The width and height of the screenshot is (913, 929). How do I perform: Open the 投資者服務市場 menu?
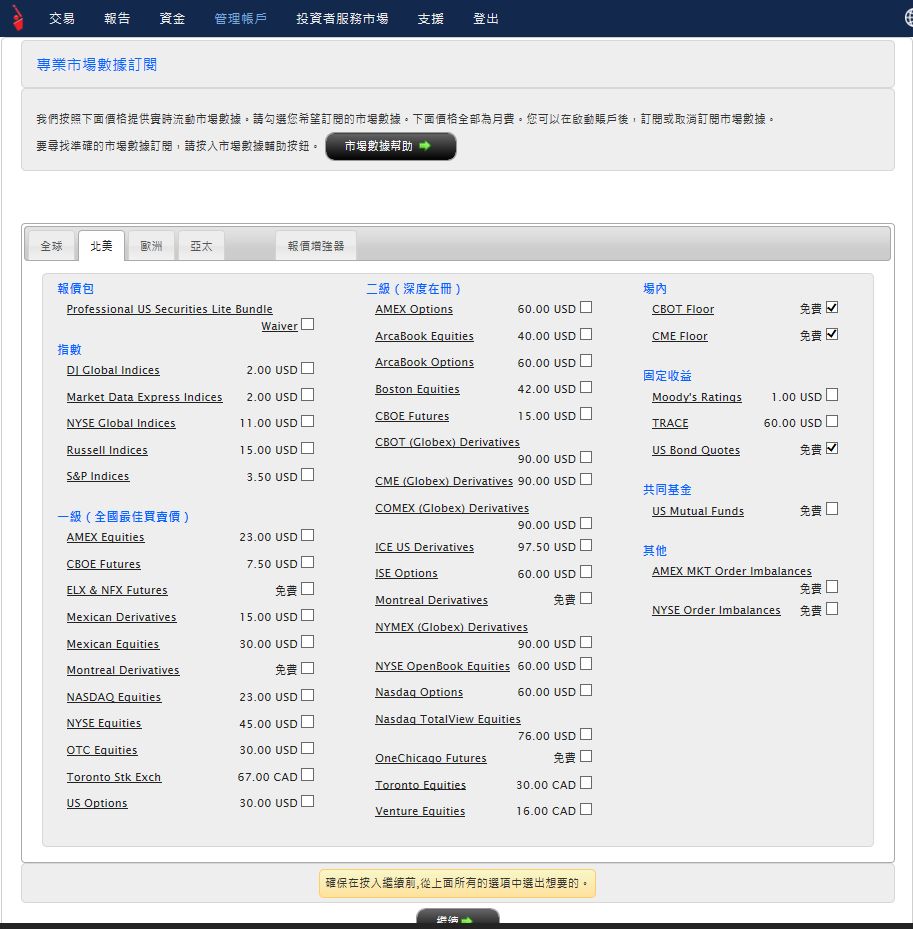(x=342, y=18)
